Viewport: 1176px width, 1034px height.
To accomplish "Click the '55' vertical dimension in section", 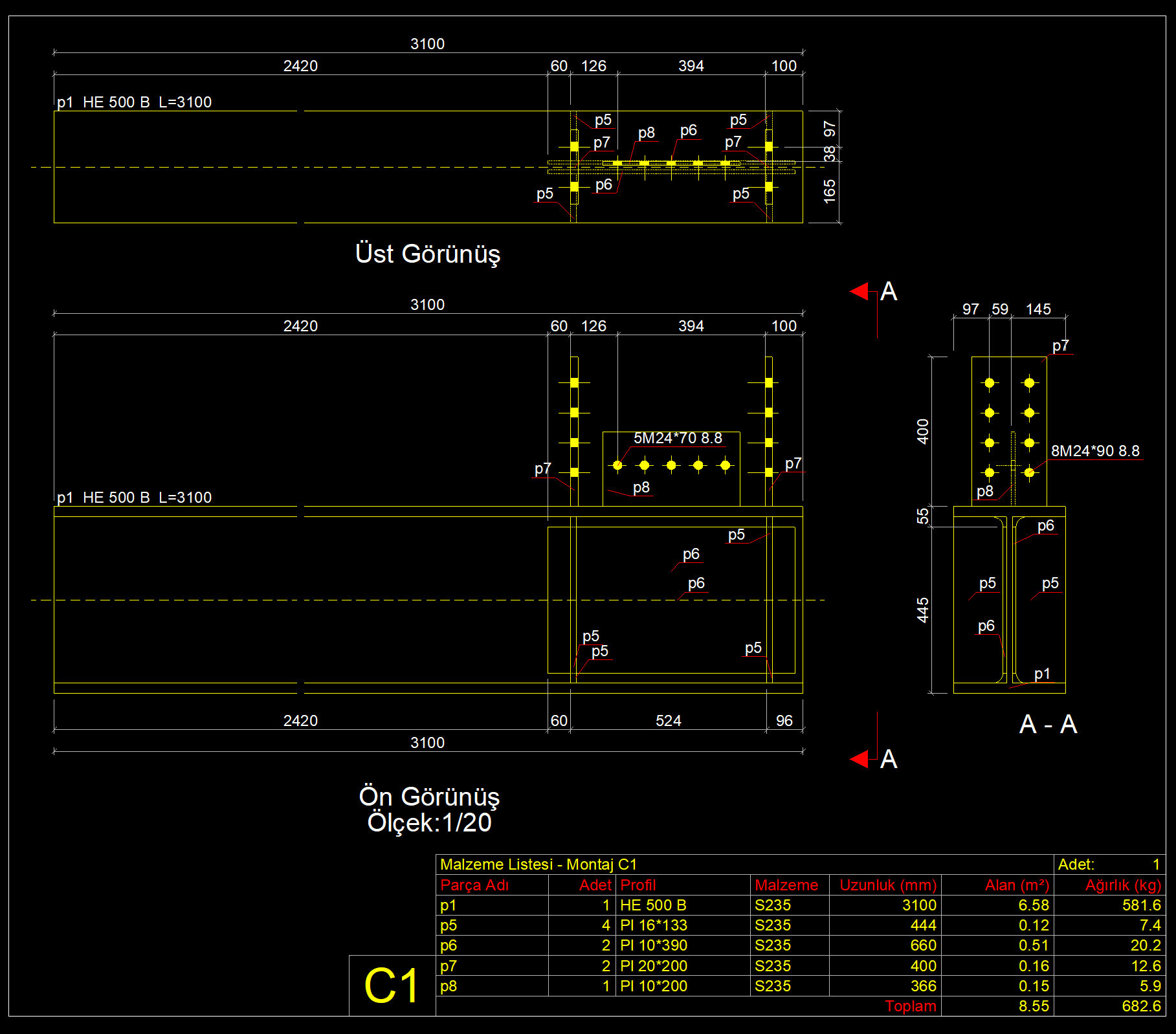I will coord(923,516).
